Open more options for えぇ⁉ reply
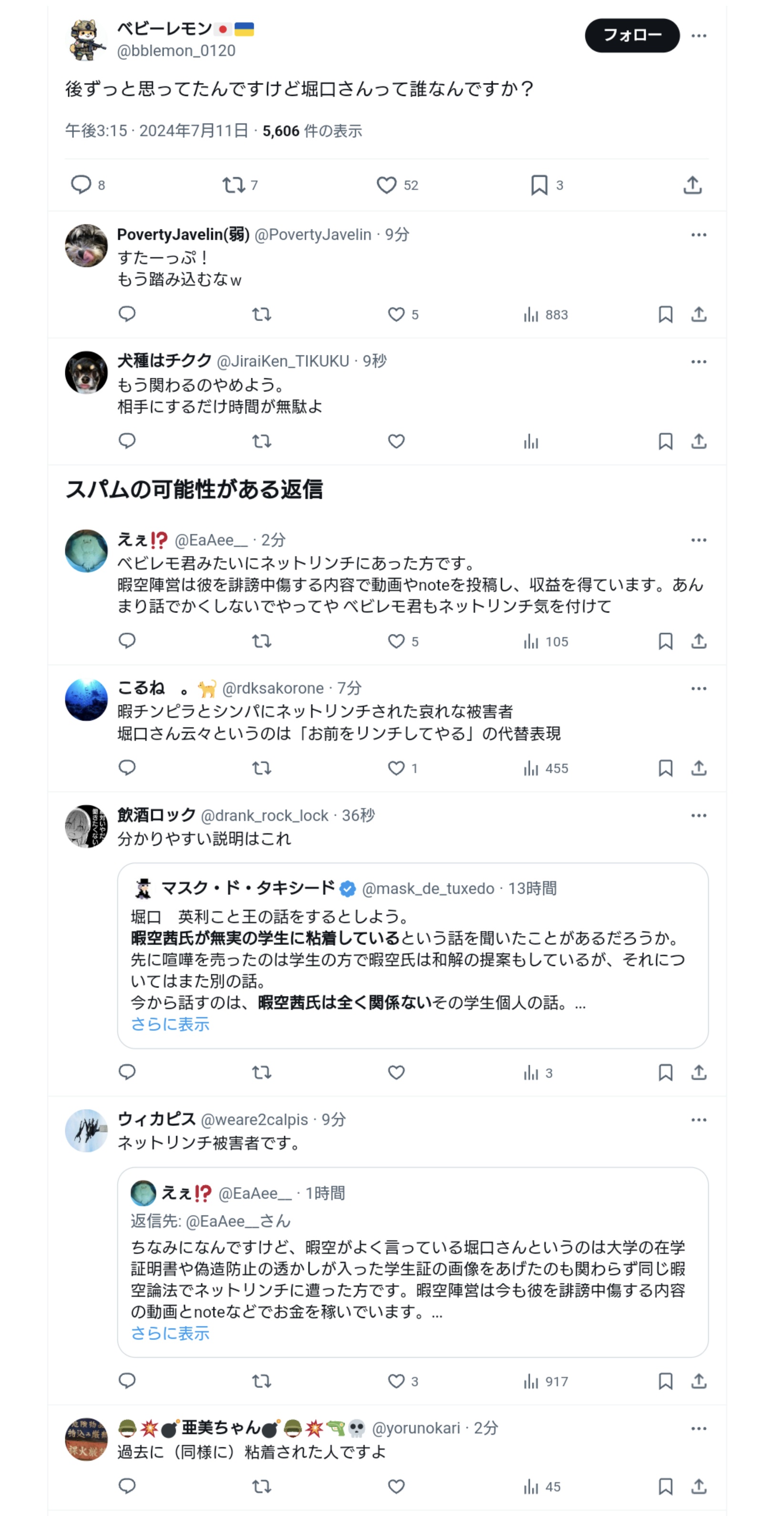This screenshot has width=784, height=1516. click(698, 540)
